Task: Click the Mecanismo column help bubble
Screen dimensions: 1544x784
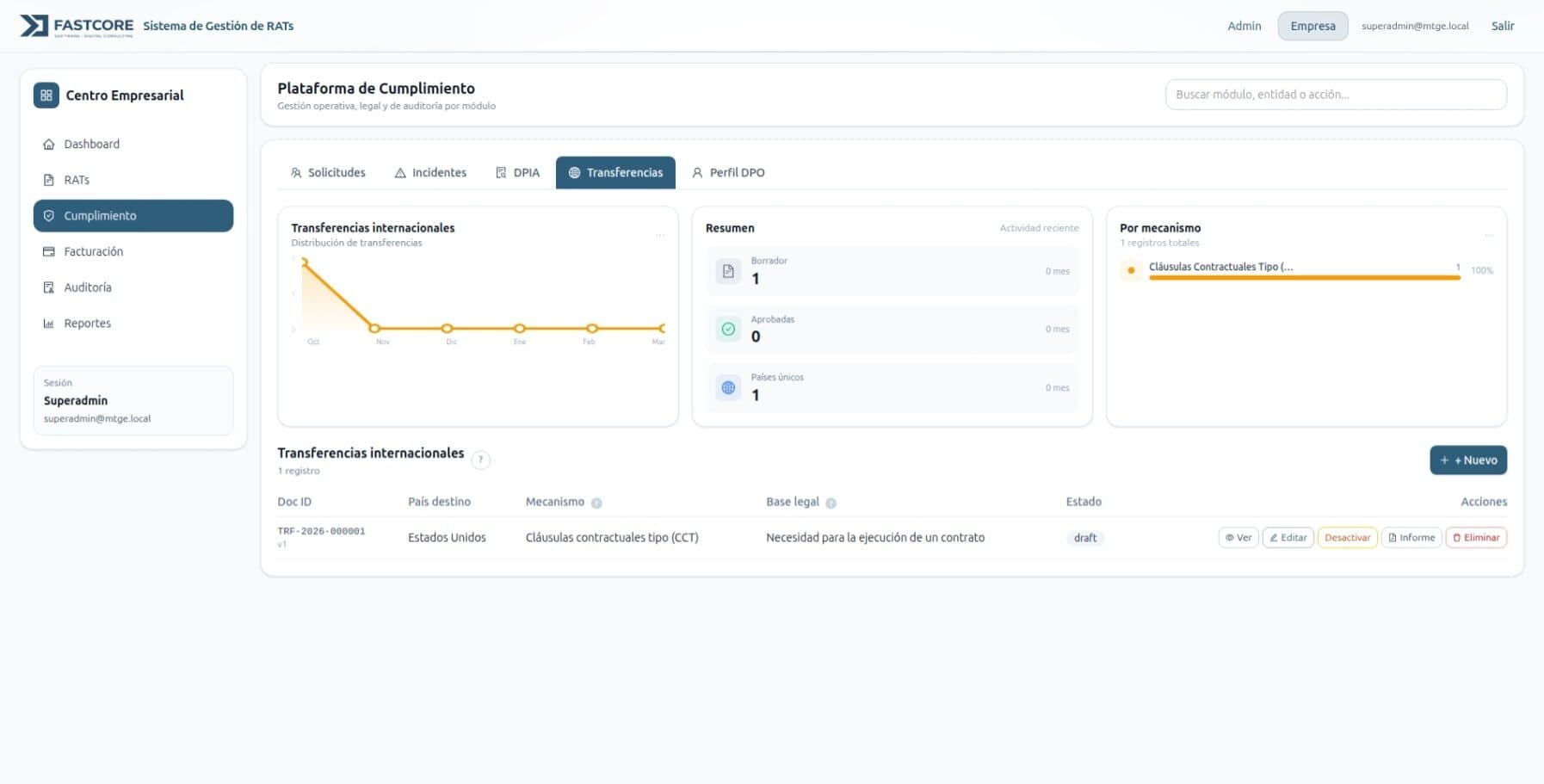Action: [x=598, y=502]
